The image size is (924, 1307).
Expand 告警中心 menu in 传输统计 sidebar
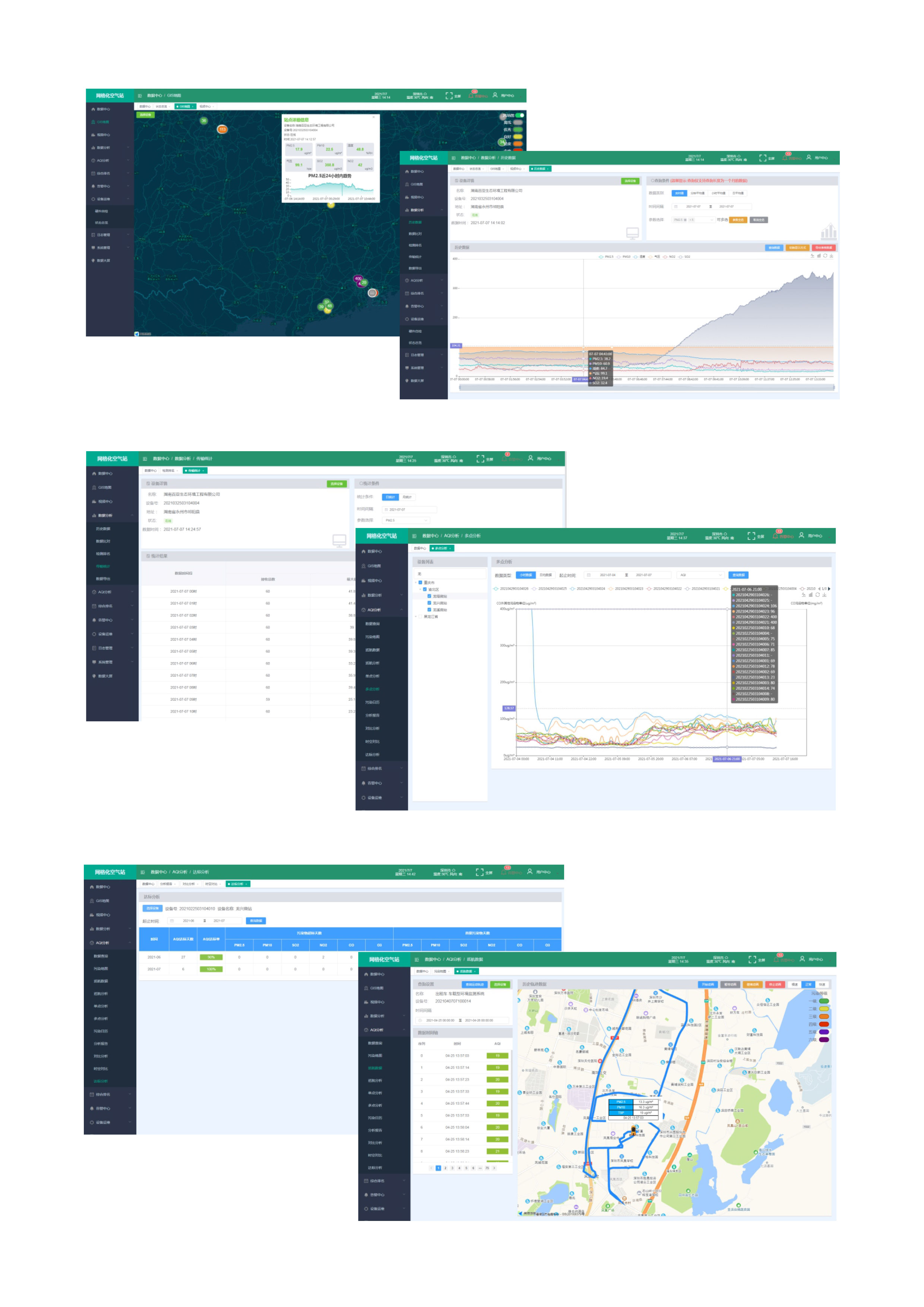point(112,620)
